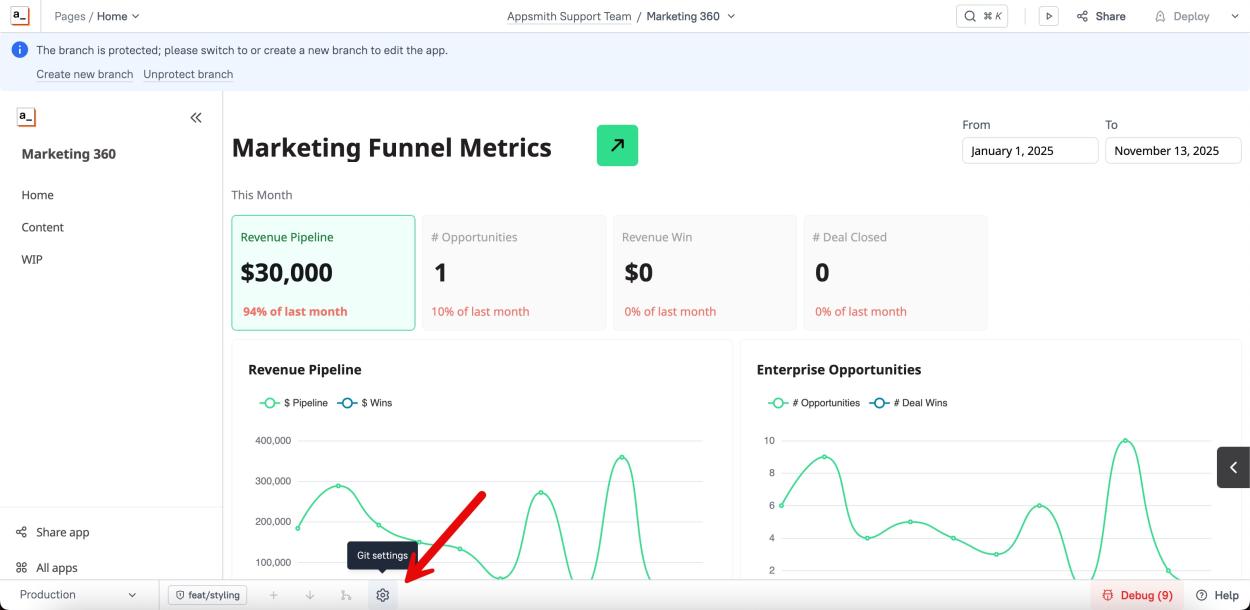The height and width of the screenshot is (610, 1250).
Task: Click the Git commit plus icon
Action: pos(273,595)
